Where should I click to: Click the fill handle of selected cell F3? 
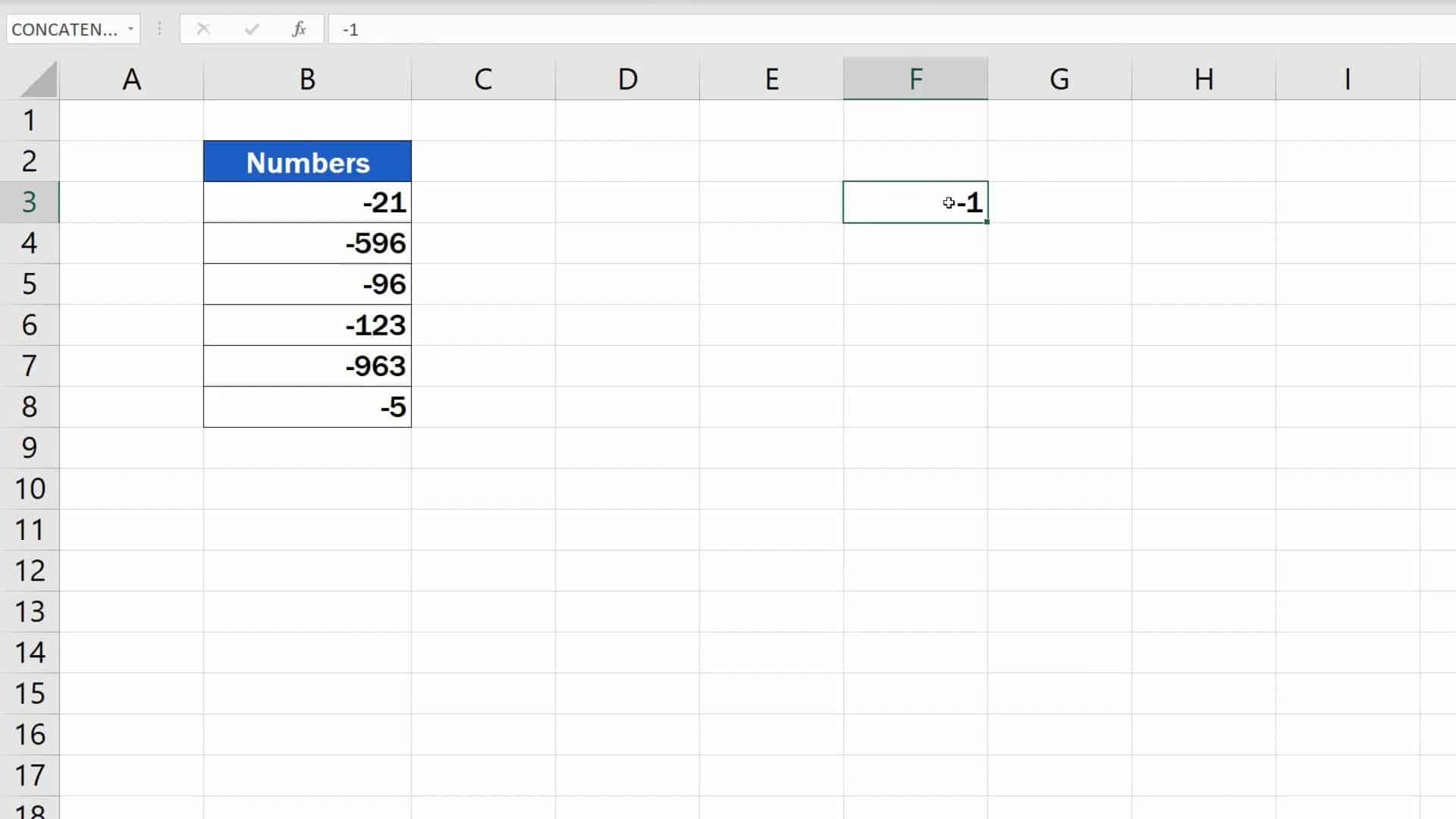coord(987,222)
